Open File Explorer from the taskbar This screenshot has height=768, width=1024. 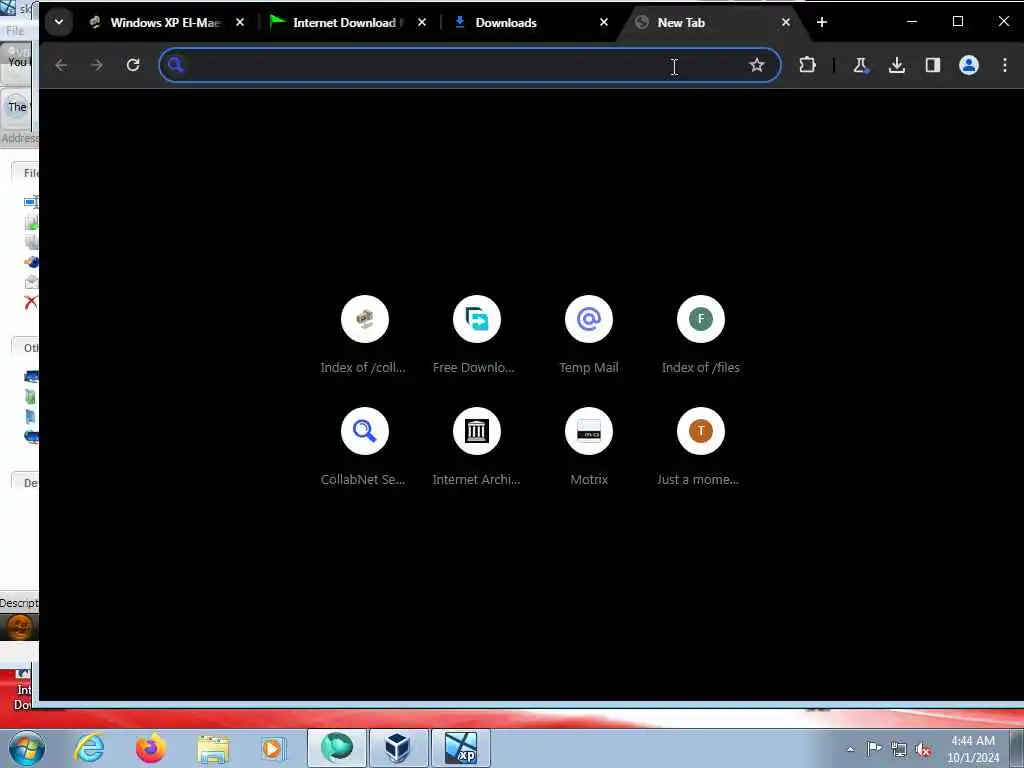213,748
